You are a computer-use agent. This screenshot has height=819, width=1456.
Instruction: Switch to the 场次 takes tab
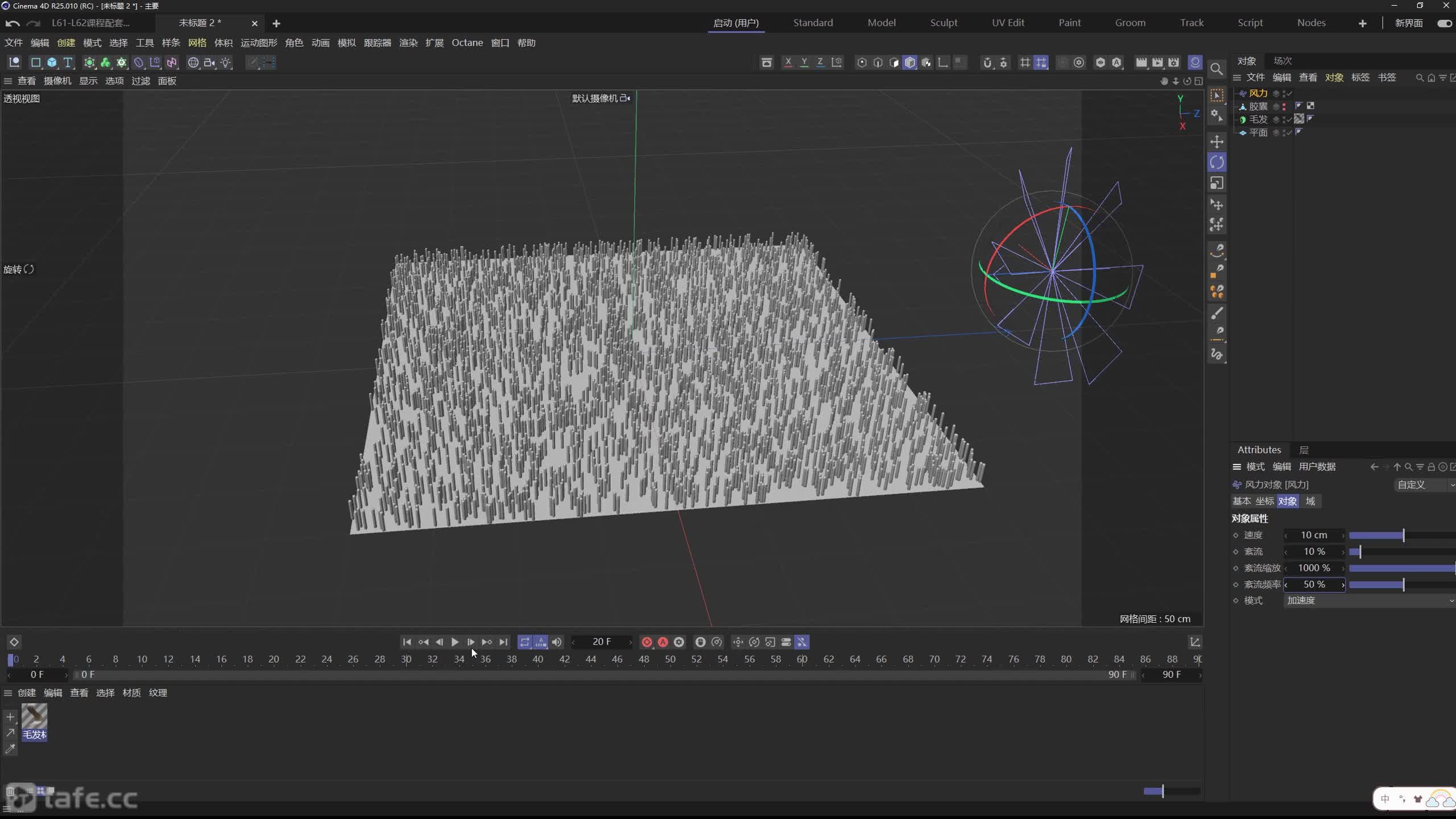tap(1283, 61)
